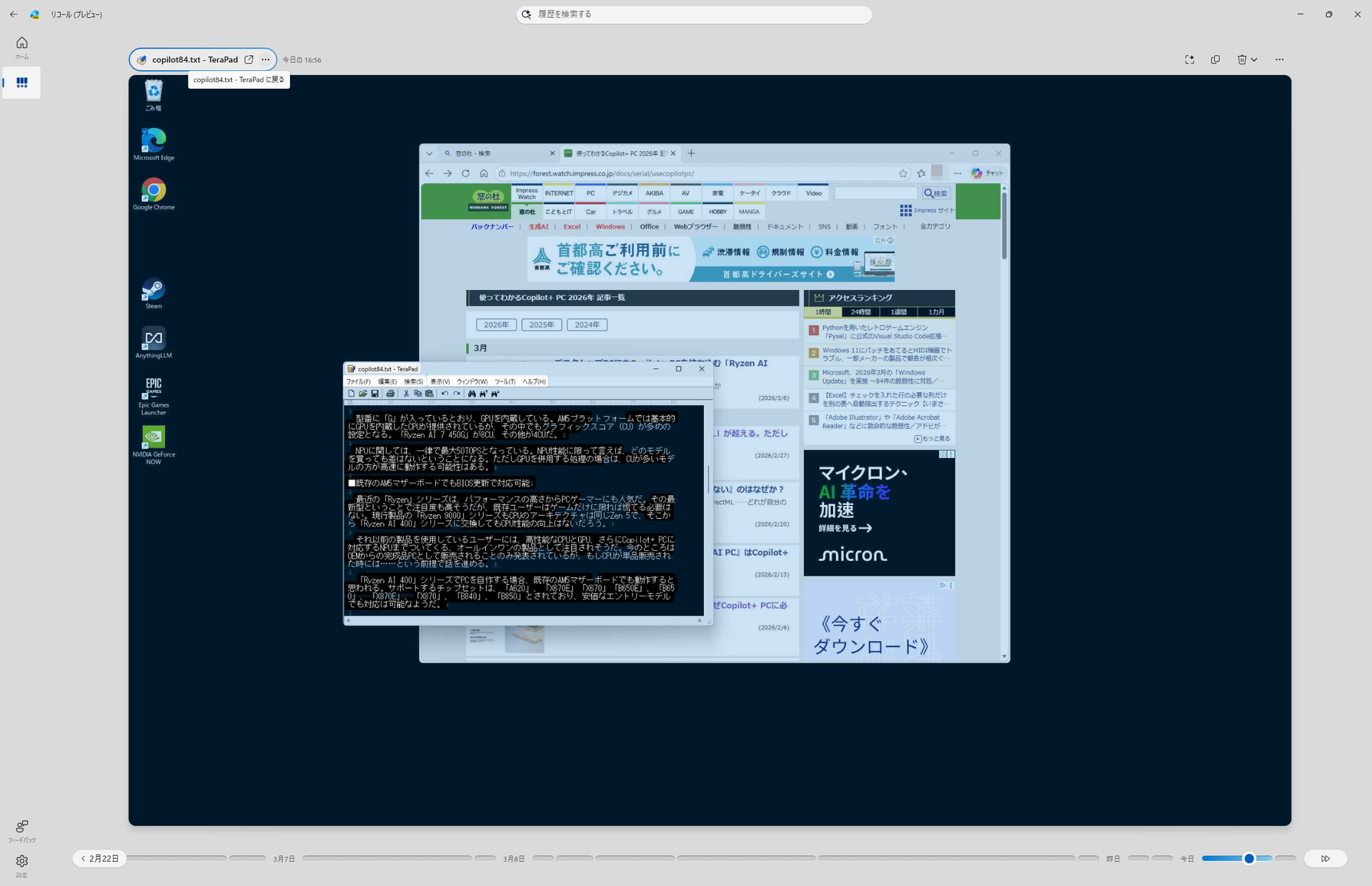Copy the snapshot with the copy icon

pyautogui.click(x=1216, y=60)
